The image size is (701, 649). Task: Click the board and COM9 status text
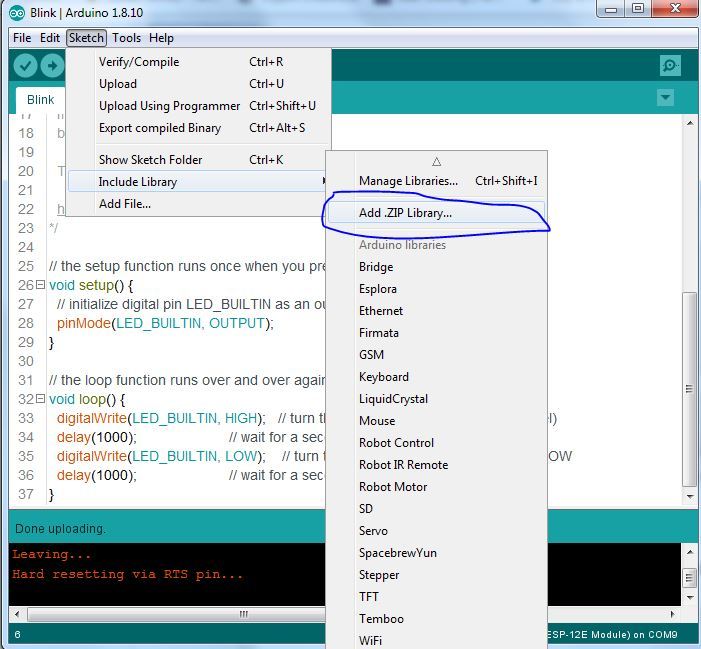pos(612,635)
